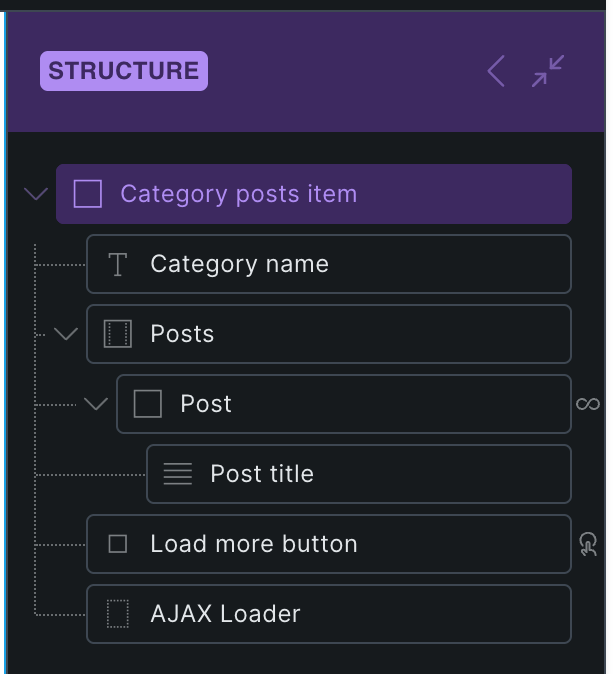Collapse the Posts element children
614x674 pixels.
66,334
